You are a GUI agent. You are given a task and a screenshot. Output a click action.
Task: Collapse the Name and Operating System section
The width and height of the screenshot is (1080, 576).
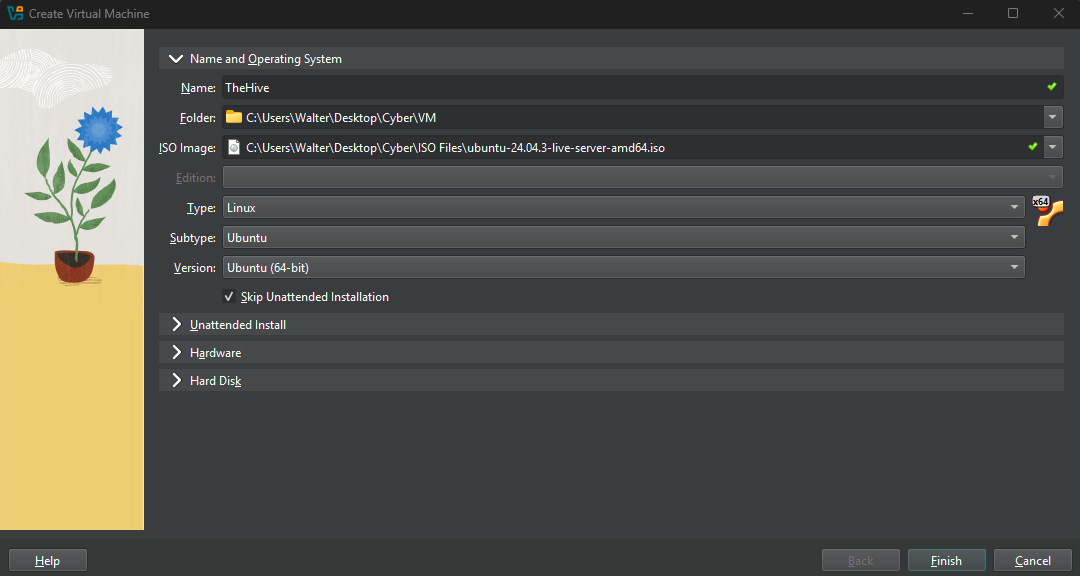pyautogui.click(x=178, y=59)
